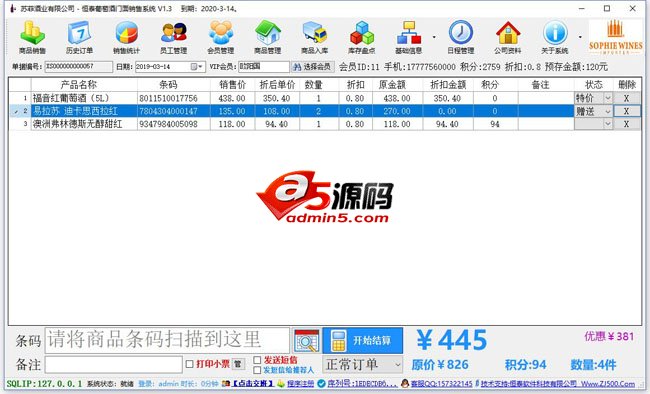Click 销售价 column header
Image resolution: width=650 pixels, height=394 pixels.
(x=233, y=85)
